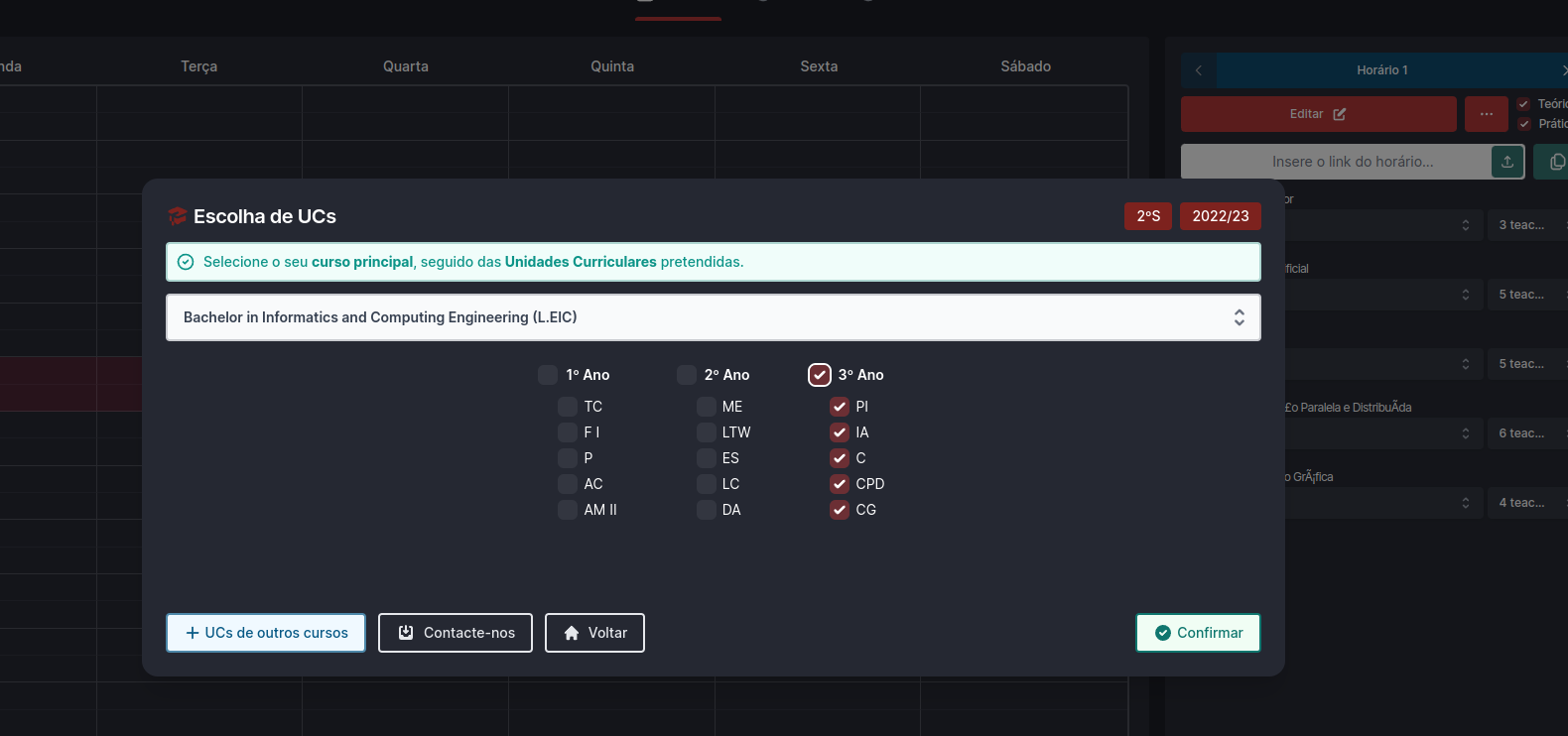Add UCs de outros cursos
Screen dimensions: 1568x736
tap(266, 633)
